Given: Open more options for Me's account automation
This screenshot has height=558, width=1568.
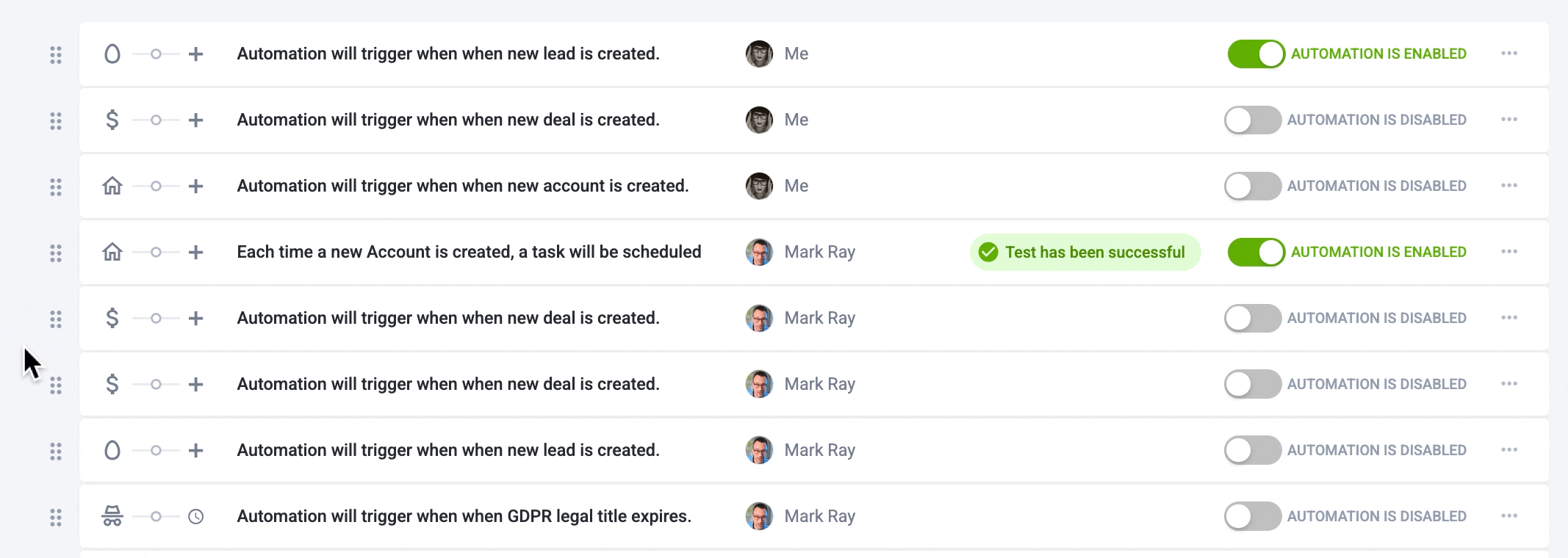Looking at the screenshot, I should 1509,186.
